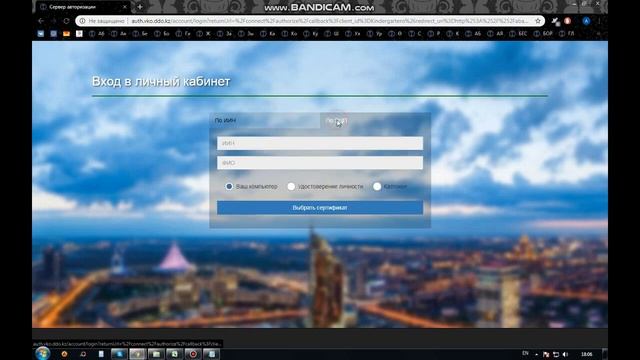Open the 'АЯ' bookmark
The height and width of the screenshot is (360, 640).
[x=496, y=34]
